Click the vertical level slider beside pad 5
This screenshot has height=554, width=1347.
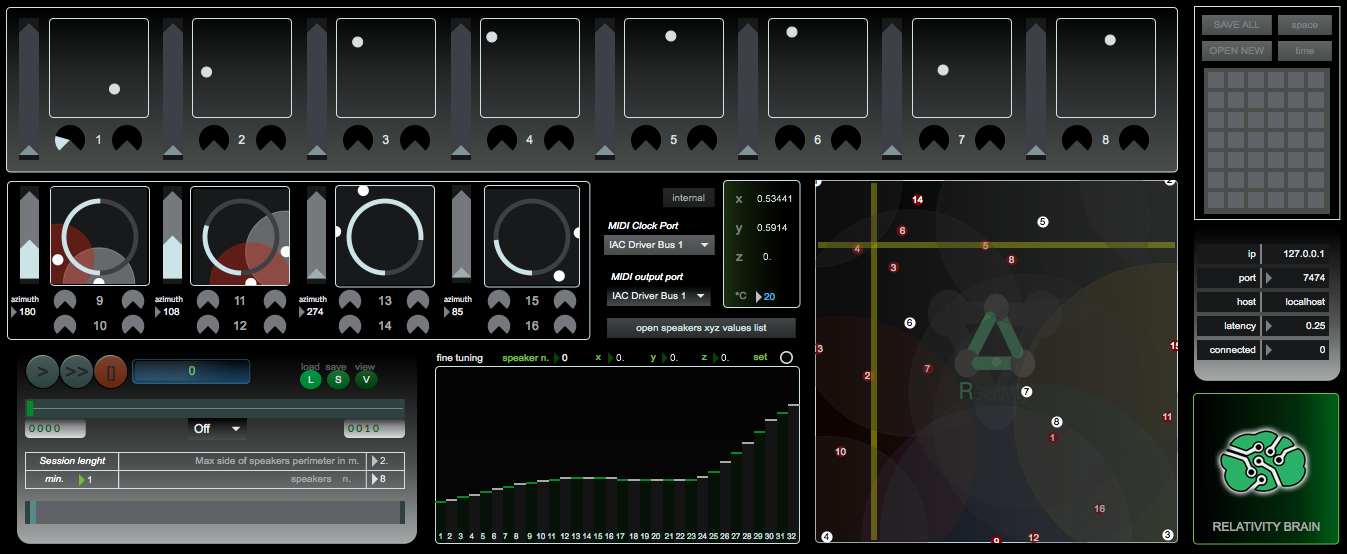605,91
